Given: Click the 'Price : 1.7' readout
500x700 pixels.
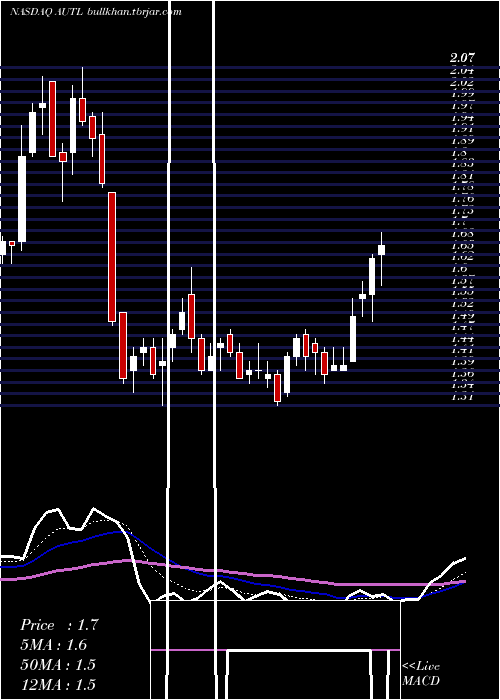Looking at the screenshot, I should (x=59, y=625).
